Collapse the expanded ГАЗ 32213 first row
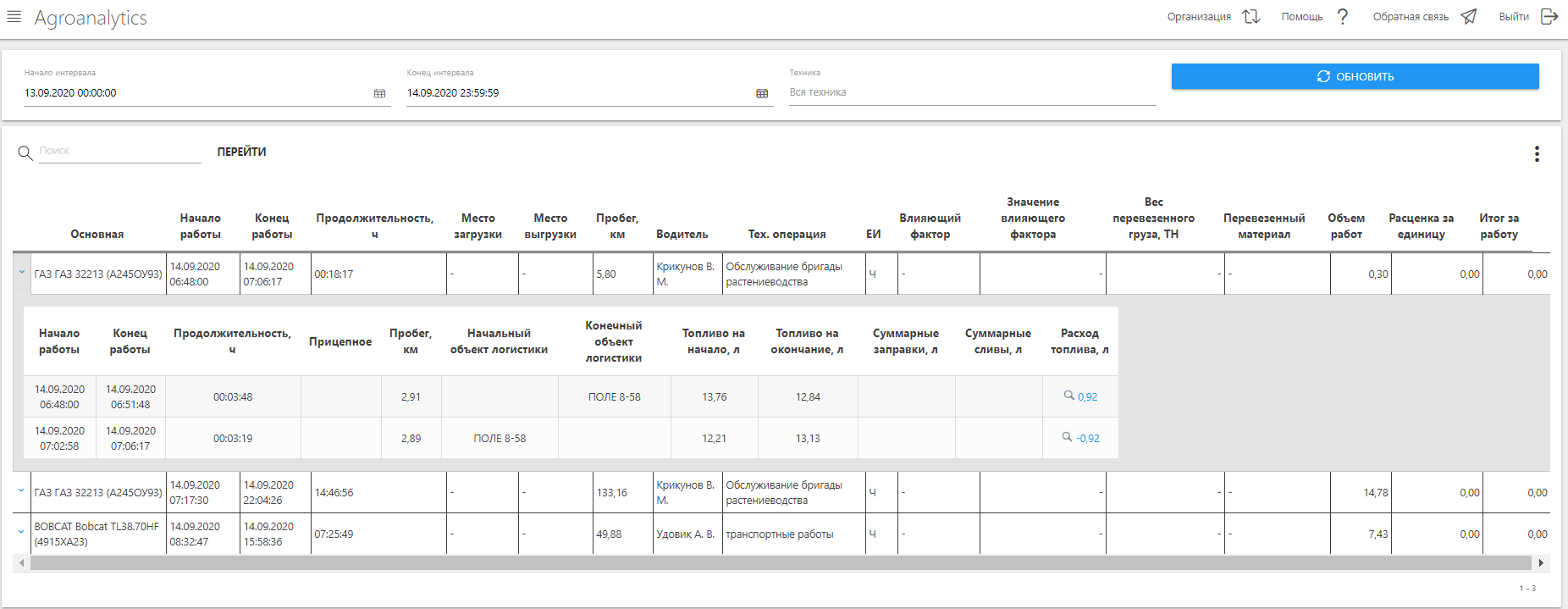The width and height of the screenshot is (1568, 609). pos(22,273)
